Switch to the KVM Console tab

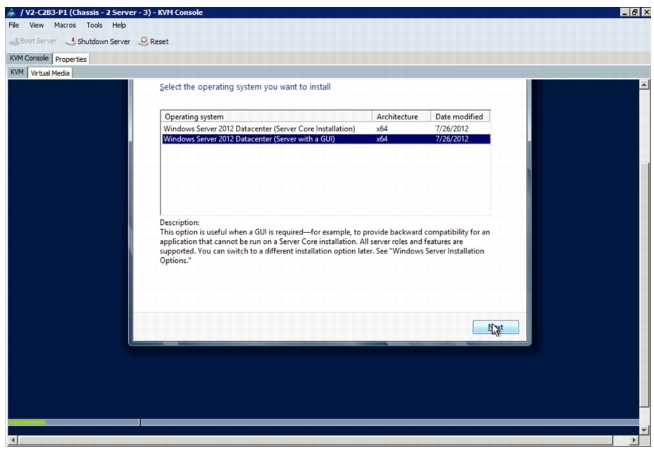tap(29, 58)
